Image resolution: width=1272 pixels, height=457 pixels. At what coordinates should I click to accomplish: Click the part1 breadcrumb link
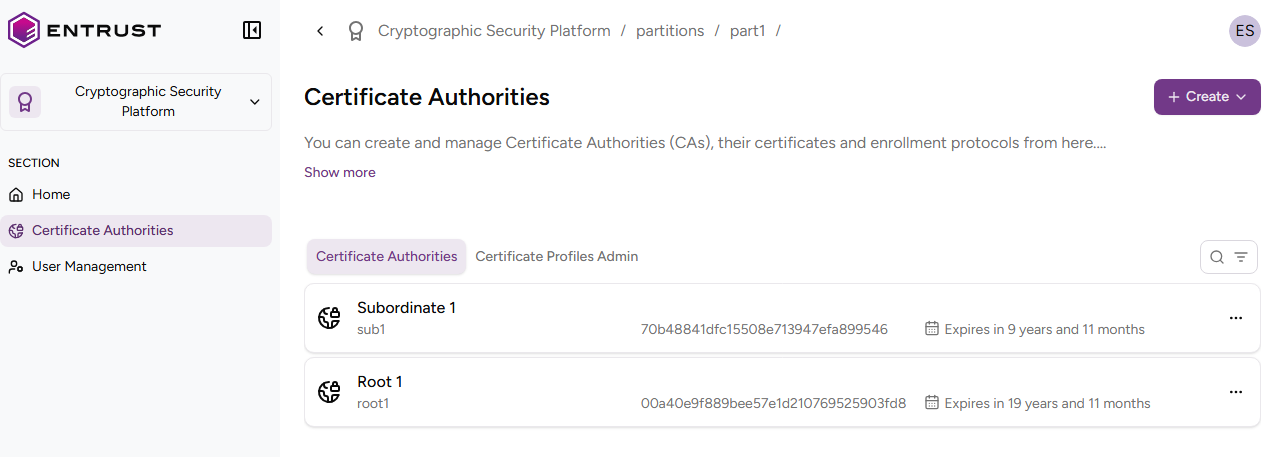(x=747, y=31)
